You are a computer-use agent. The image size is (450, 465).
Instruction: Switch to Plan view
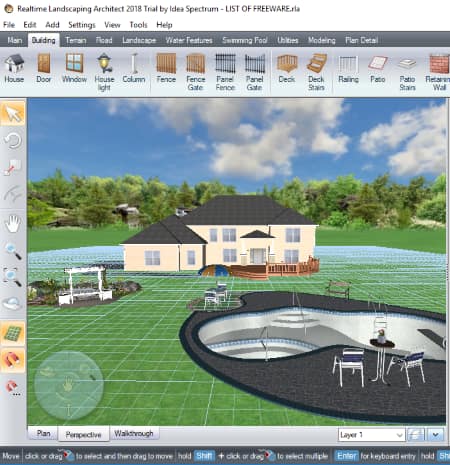[43, 433]
